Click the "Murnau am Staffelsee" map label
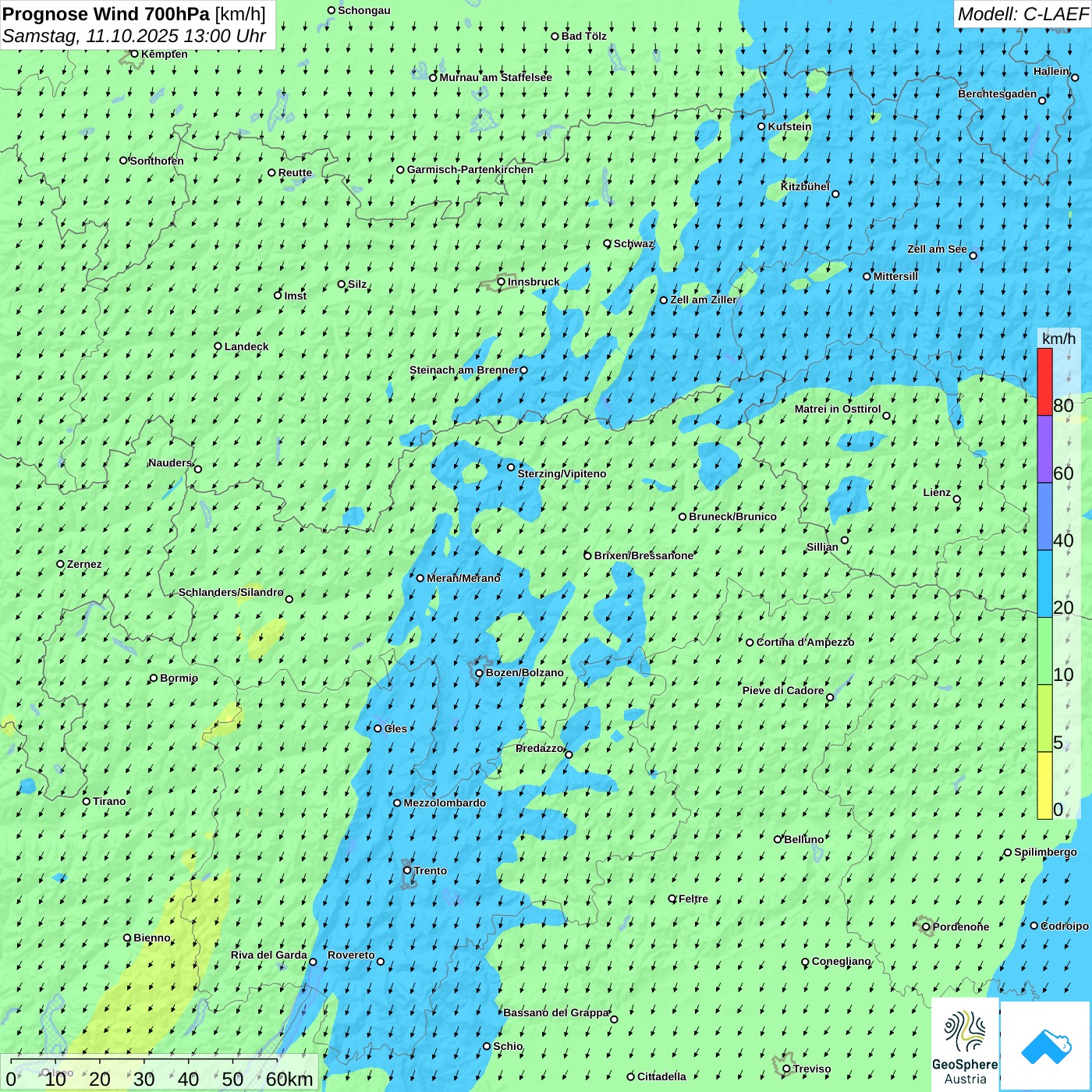The image size is (1092, 1092). tap(495, 77)
